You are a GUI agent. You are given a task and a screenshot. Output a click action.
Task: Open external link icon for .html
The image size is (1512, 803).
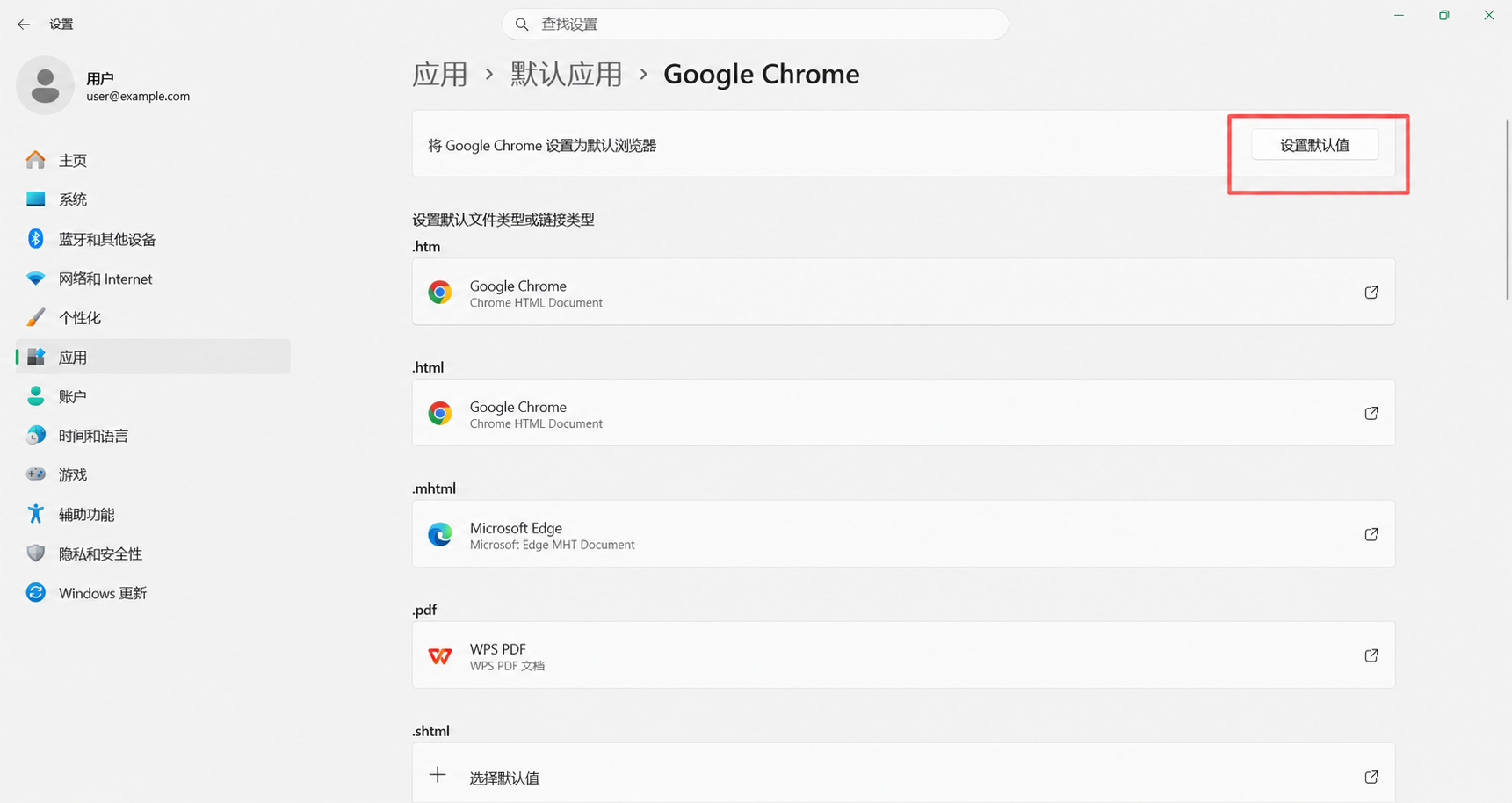[1371, 413]
